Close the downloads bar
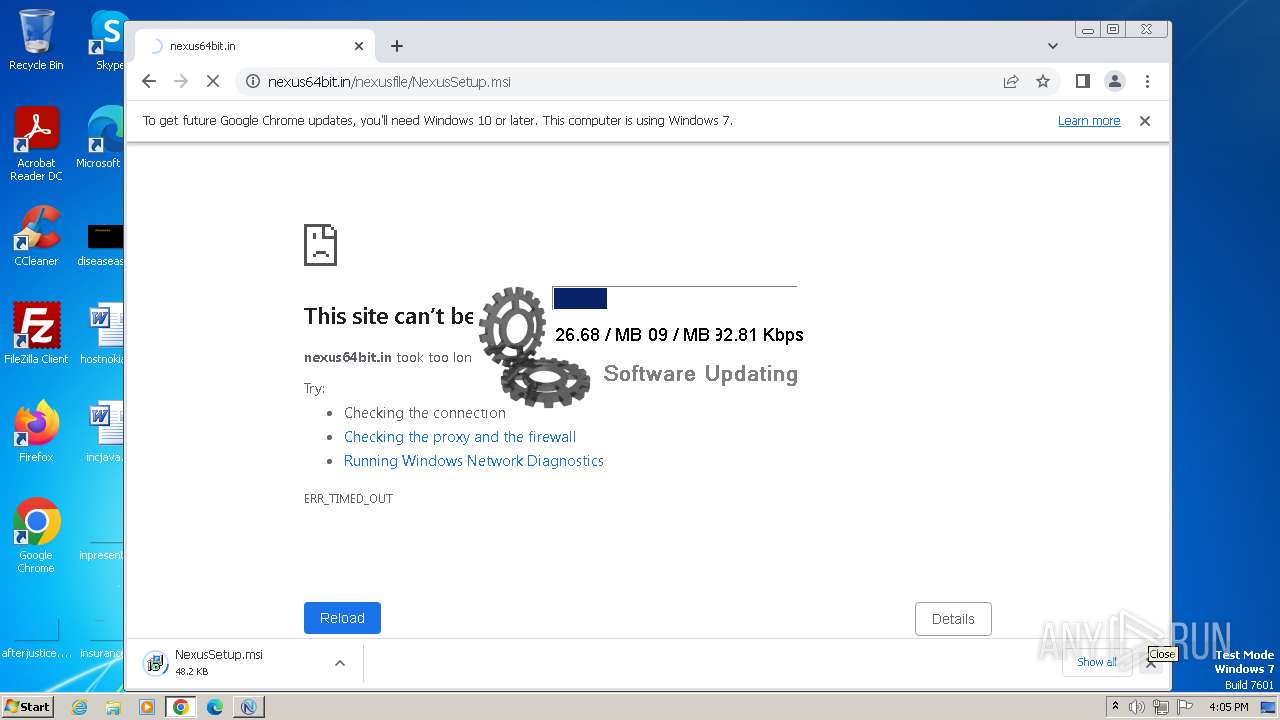The height and width of the screenshot is (720, 1280). point(1150,663)
